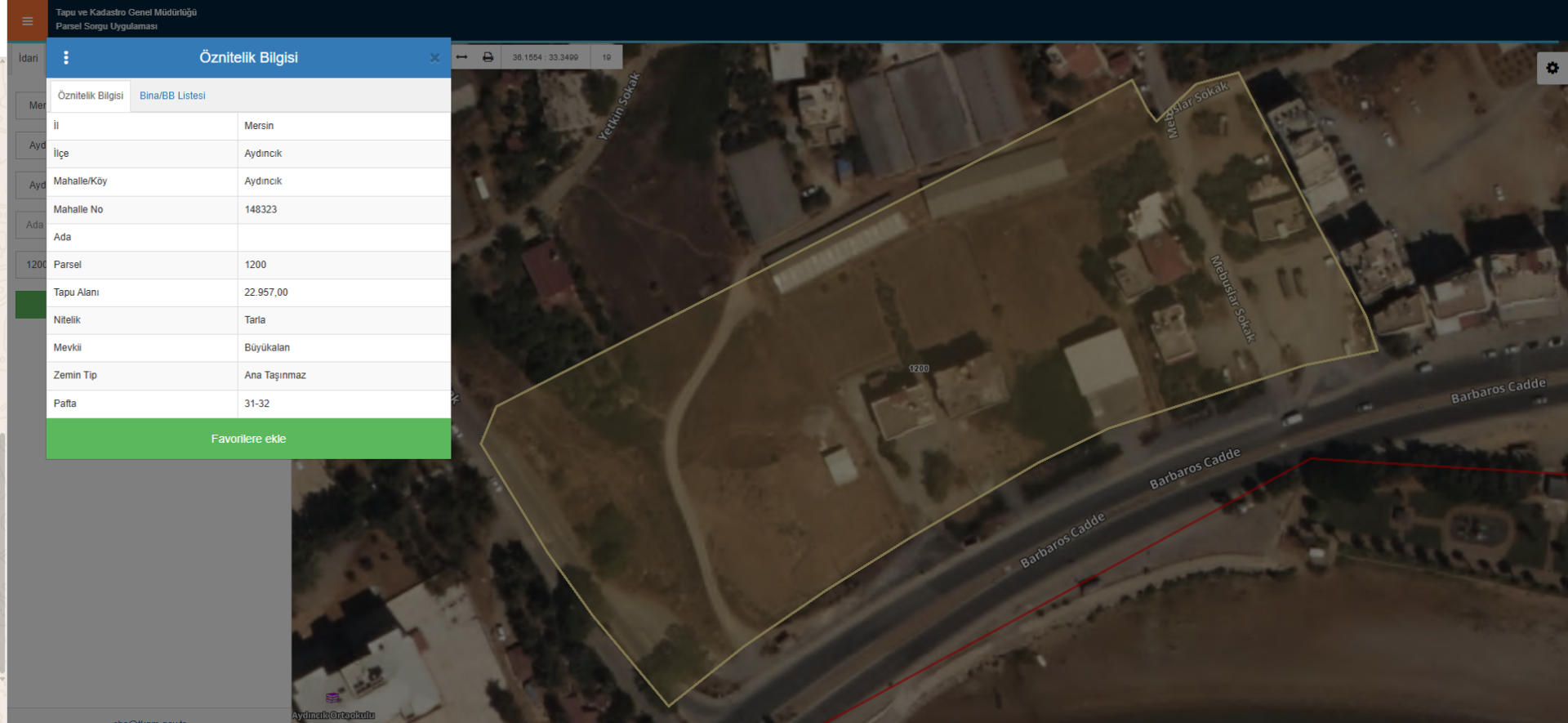Open map settings gear icon
The width and height of the screenshot is (1568, 723).
(x=1552, y=69)
